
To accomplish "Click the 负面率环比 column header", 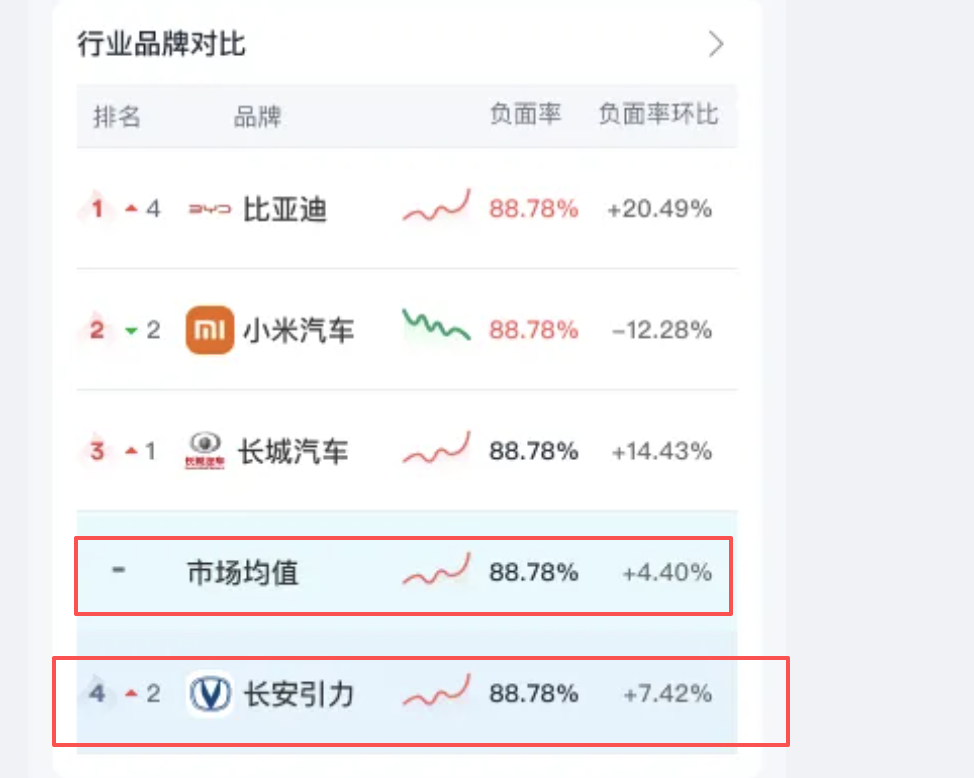I will (x=658, y=114).
